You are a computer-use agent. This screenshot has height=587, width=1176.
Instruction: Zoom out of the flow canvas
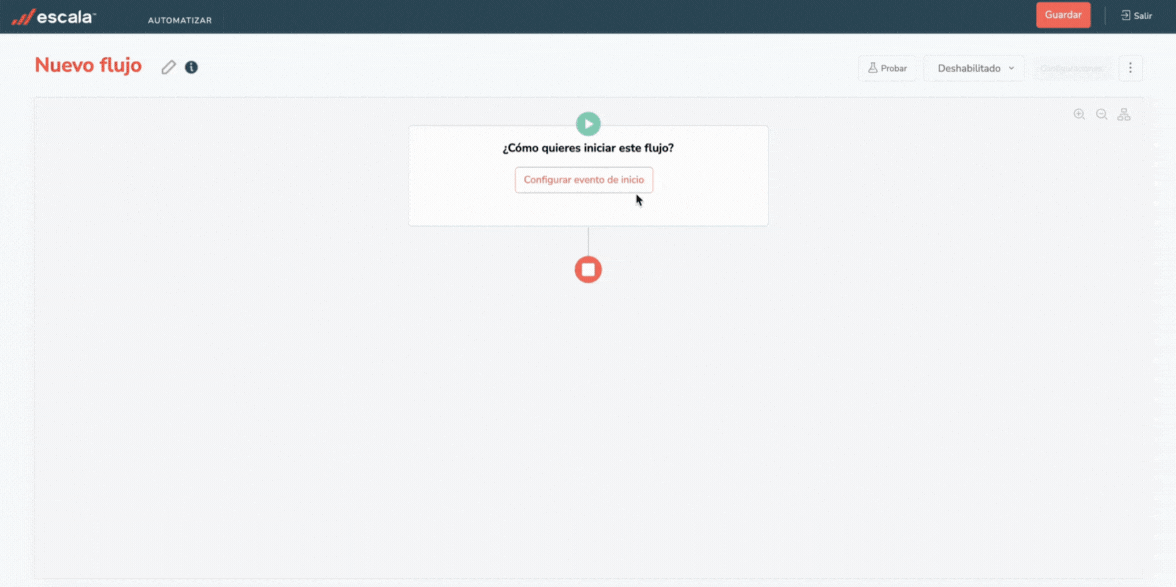pyautogui.click(x=1102, y=115)
